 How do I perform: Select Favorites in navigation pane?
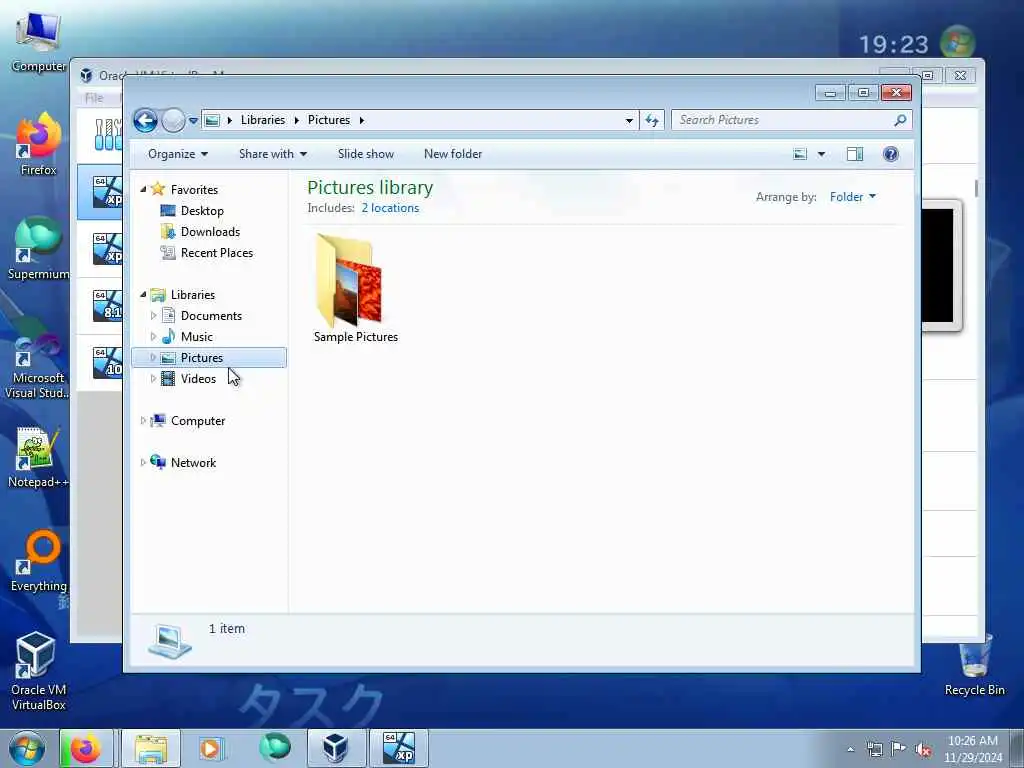(194, 189)
